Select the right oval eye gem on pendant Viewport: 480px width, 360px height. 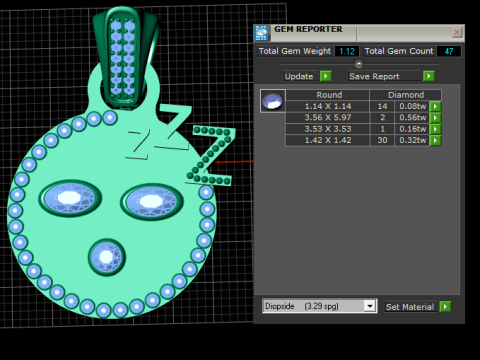pos(152,202)
